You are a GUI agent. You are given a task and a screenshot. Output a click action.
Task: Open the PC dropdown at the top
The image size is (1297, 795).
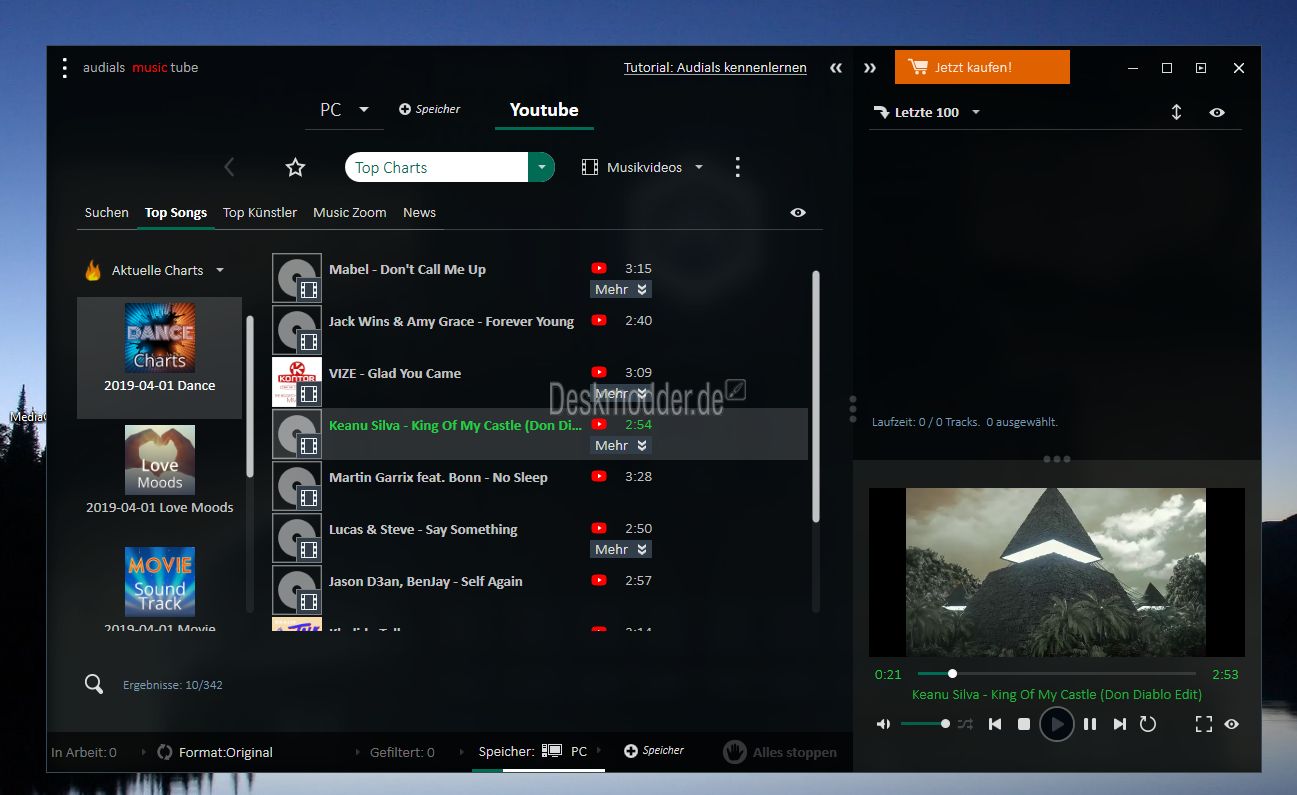point(344,109)
